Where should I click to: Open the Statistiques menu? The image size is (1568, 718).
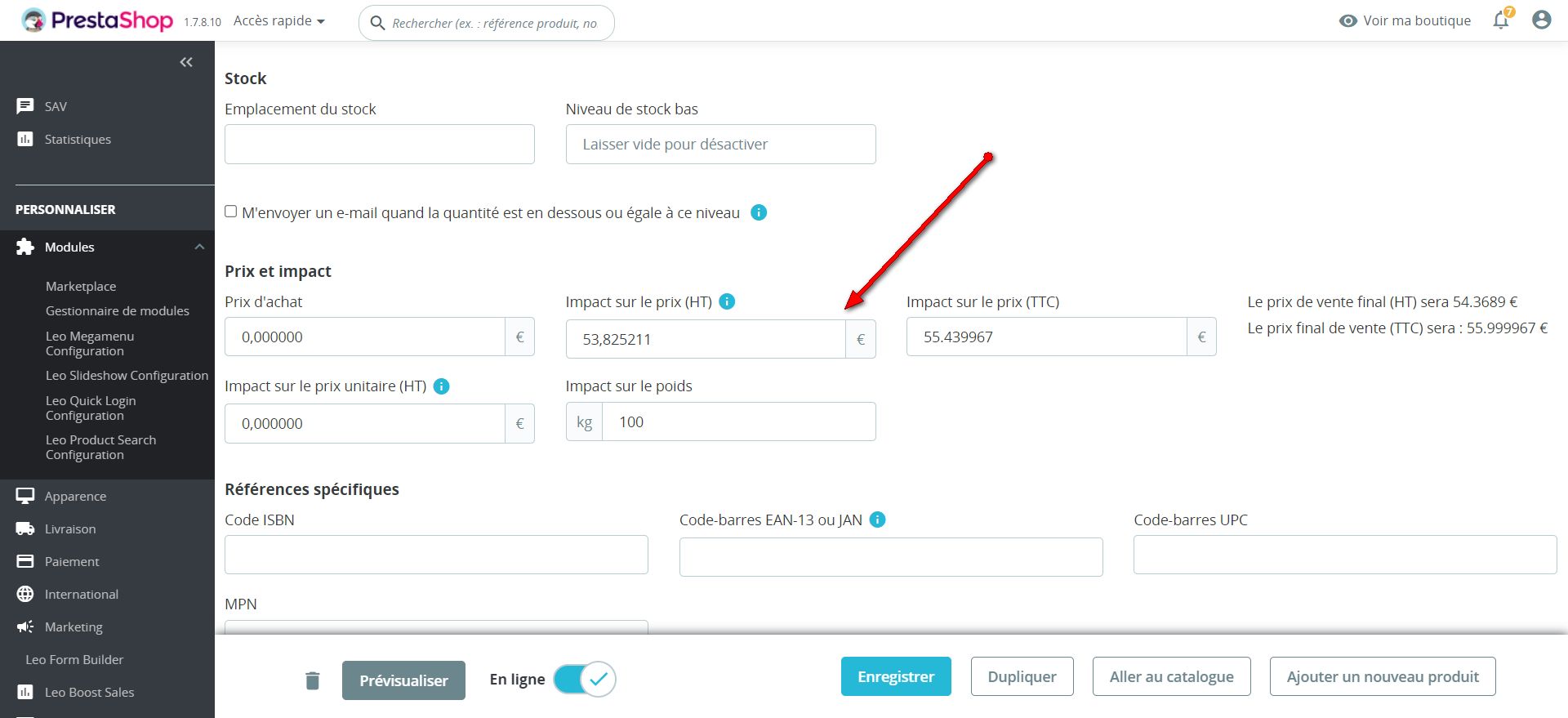(x=78, y=139)
